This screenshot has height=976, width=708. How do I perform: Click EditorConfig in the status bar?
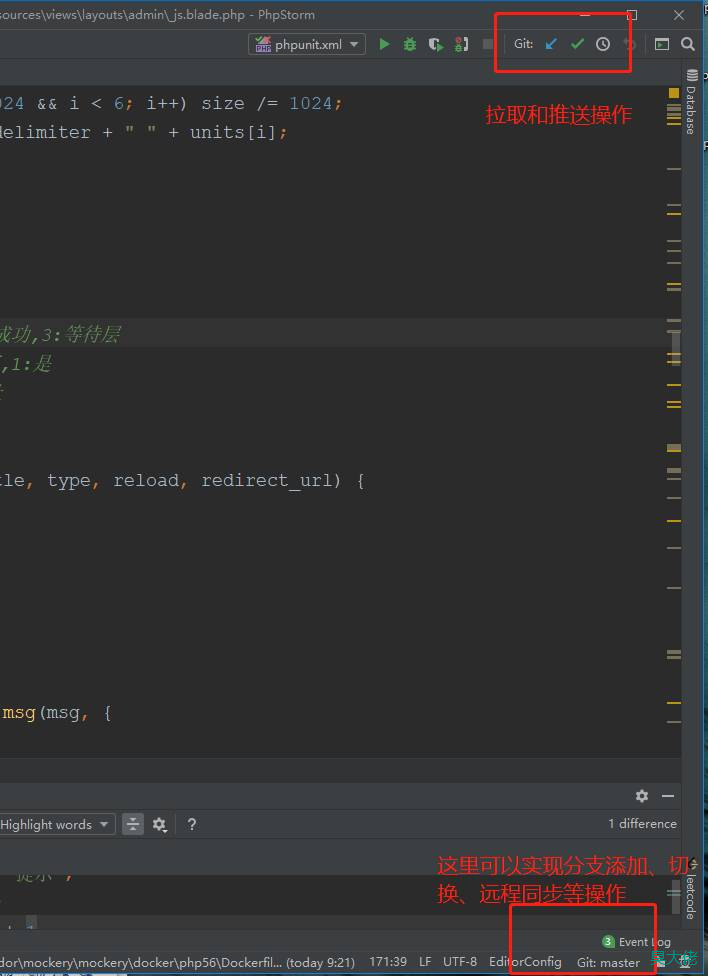coord(525,962)
